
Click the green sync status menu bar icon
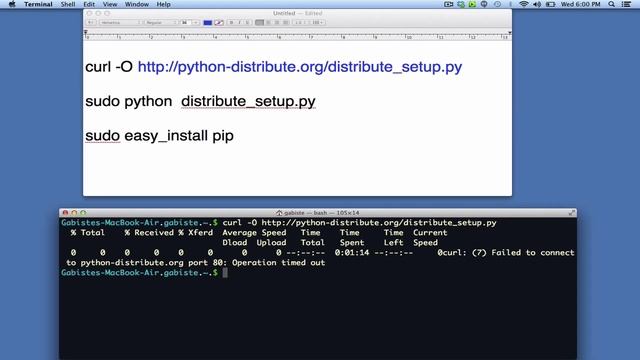pos(461,4)
